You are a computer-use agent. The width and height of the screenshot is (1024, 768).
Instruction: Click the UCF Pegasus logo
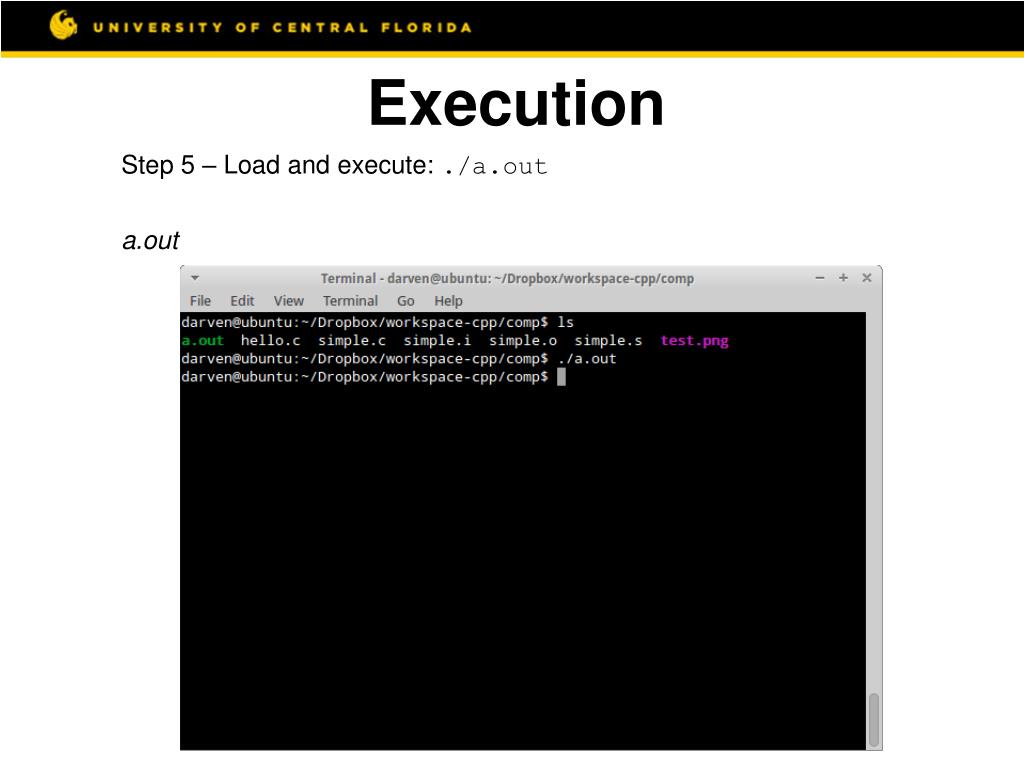tap(63, 25)
